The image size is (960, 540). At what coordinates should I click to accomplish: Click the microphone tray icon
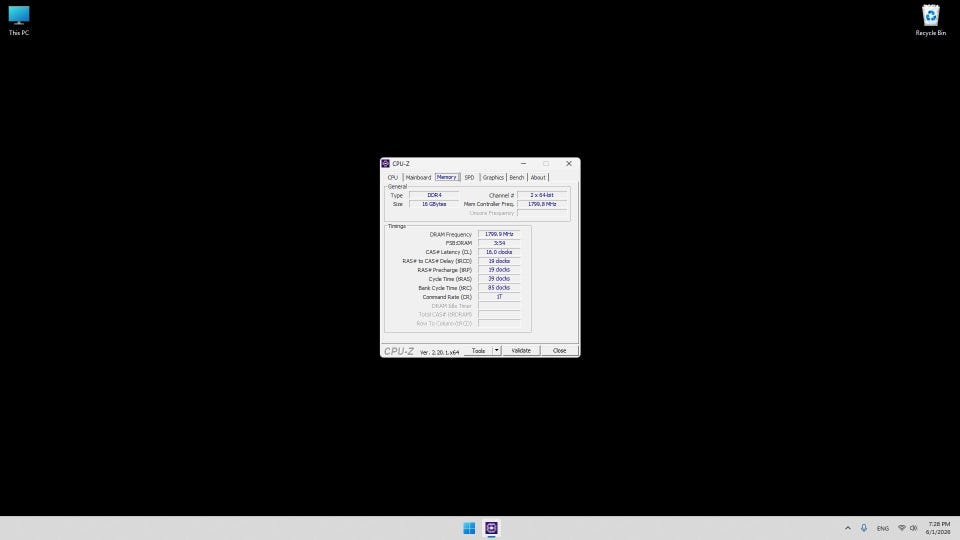click(863, 528)
